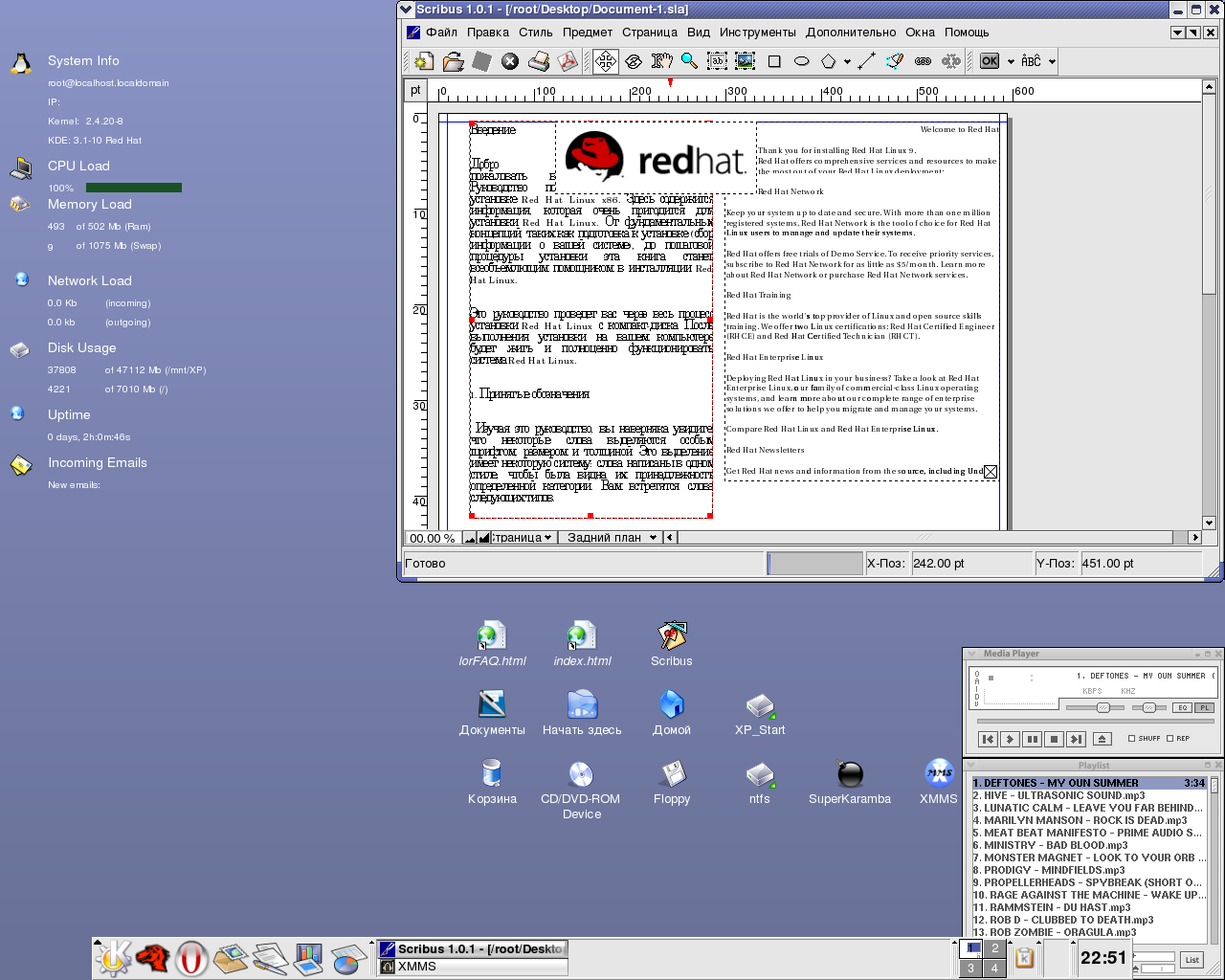The image size is (1225, 980).
Task: Adjust the balance slider in Media Player
Action: click(1148, 708)
